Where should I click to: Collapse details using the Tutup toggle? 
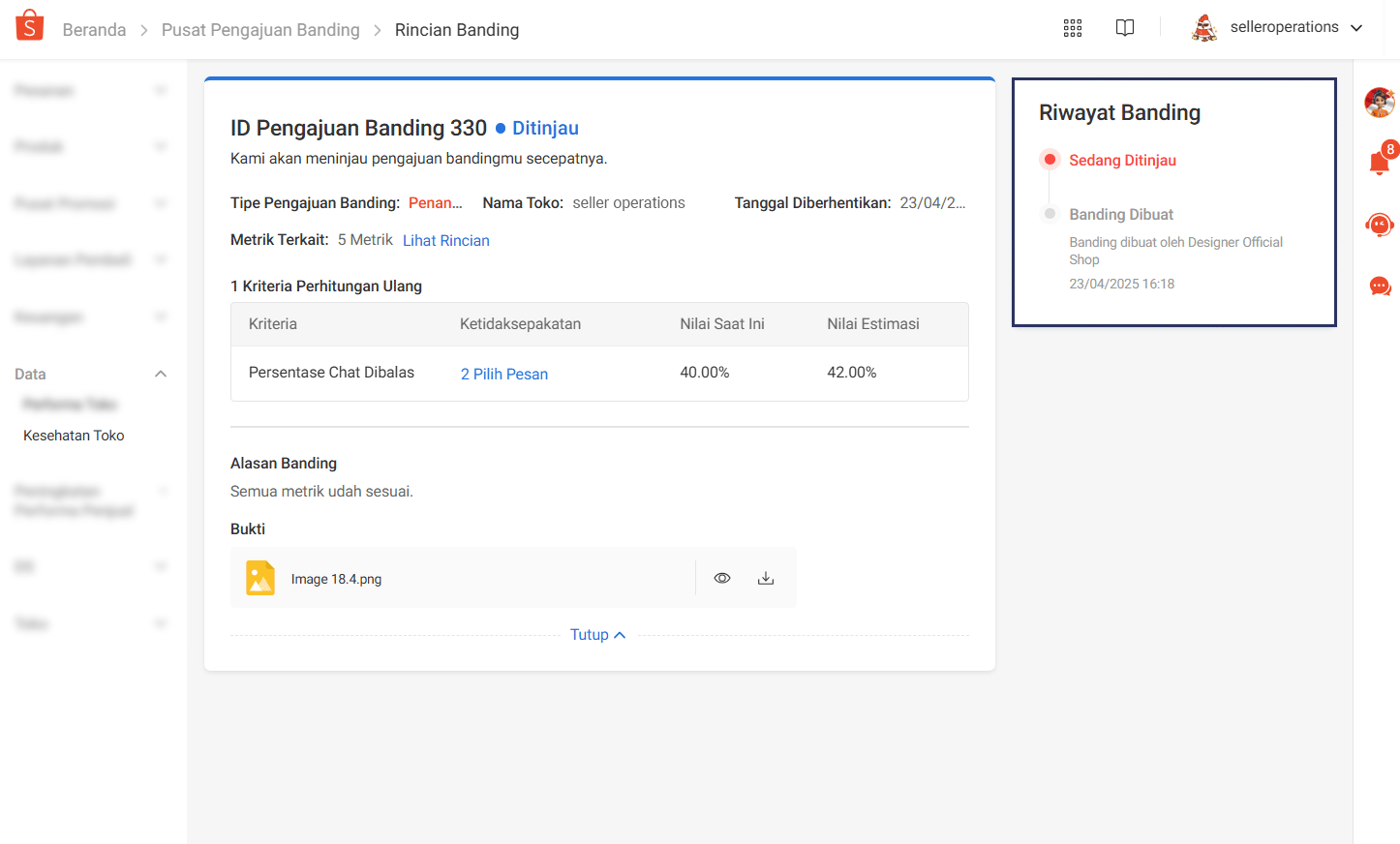click(x=598, y=635)
